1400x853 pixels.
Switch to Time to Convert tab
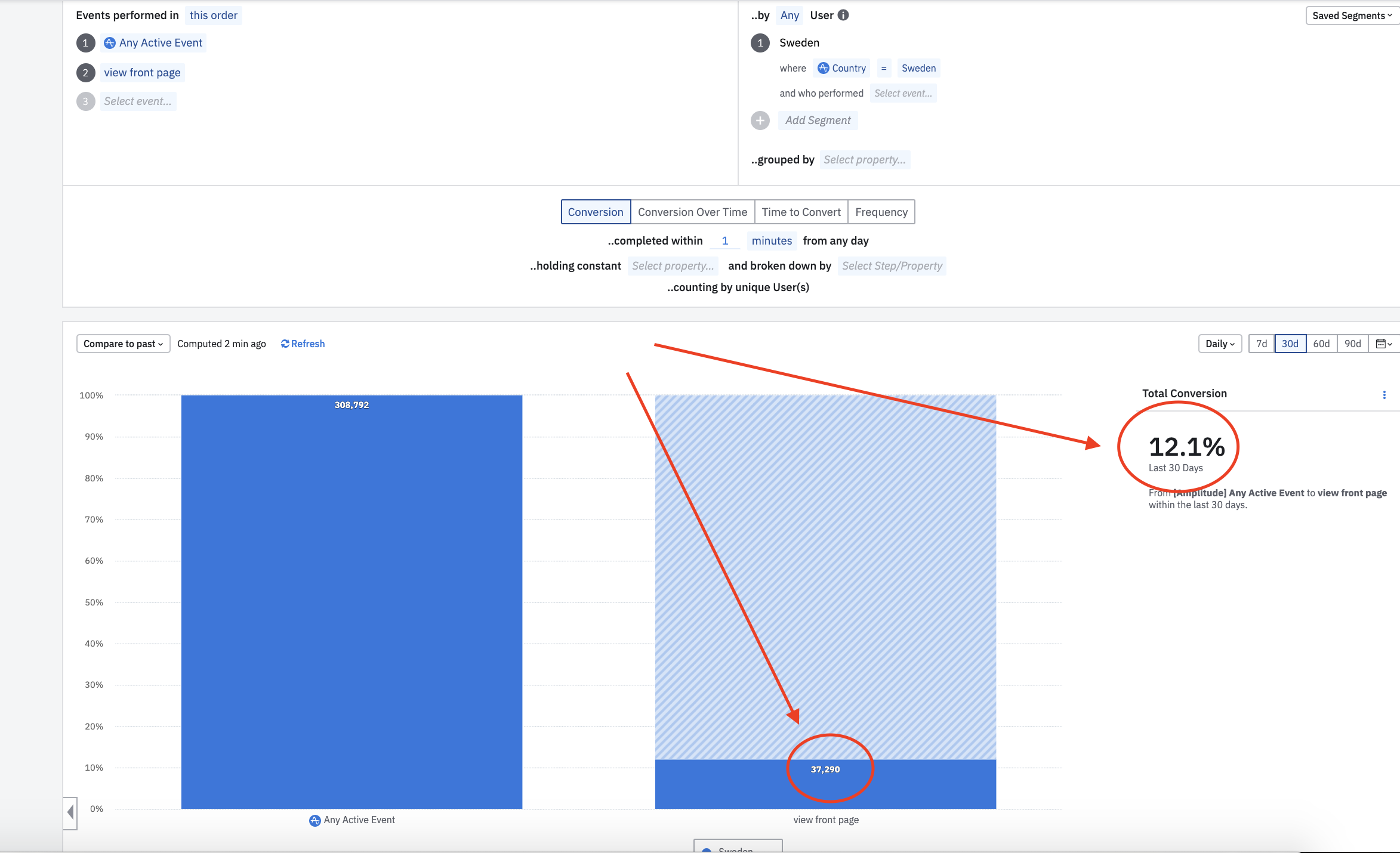(801, 212)
